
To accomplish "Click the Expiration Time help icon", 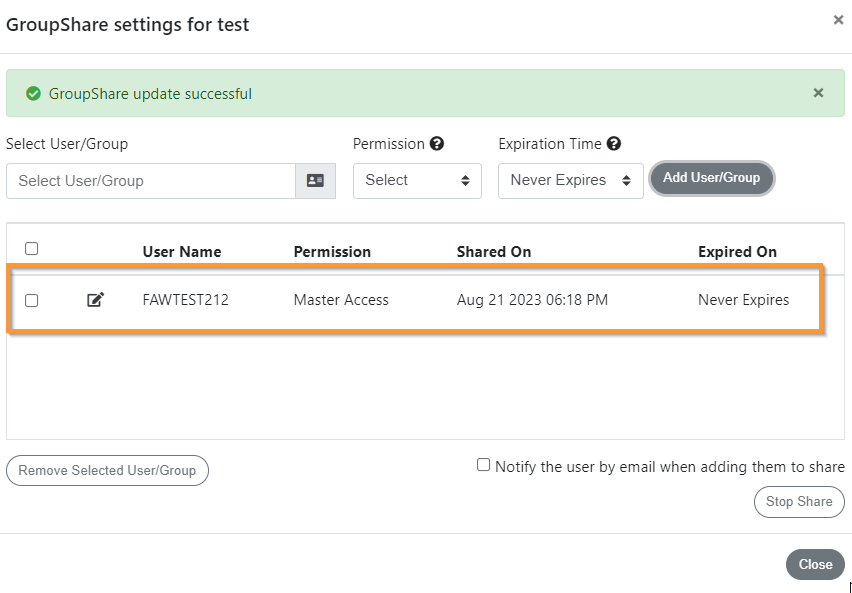I will coord(614,143).
